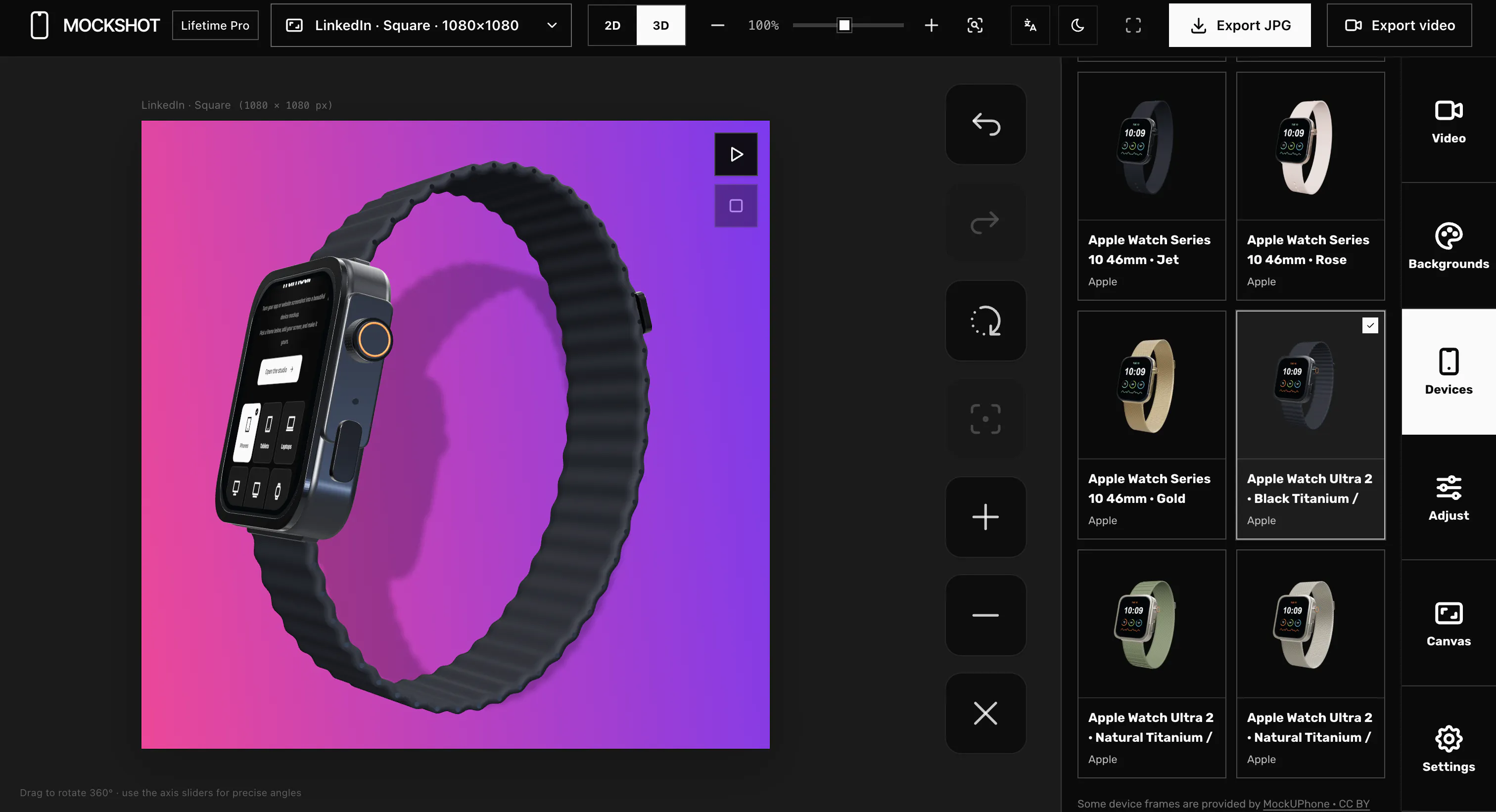
Task: Open the language translate icon
Action: pyautogui.click(x=1030, y=25)
